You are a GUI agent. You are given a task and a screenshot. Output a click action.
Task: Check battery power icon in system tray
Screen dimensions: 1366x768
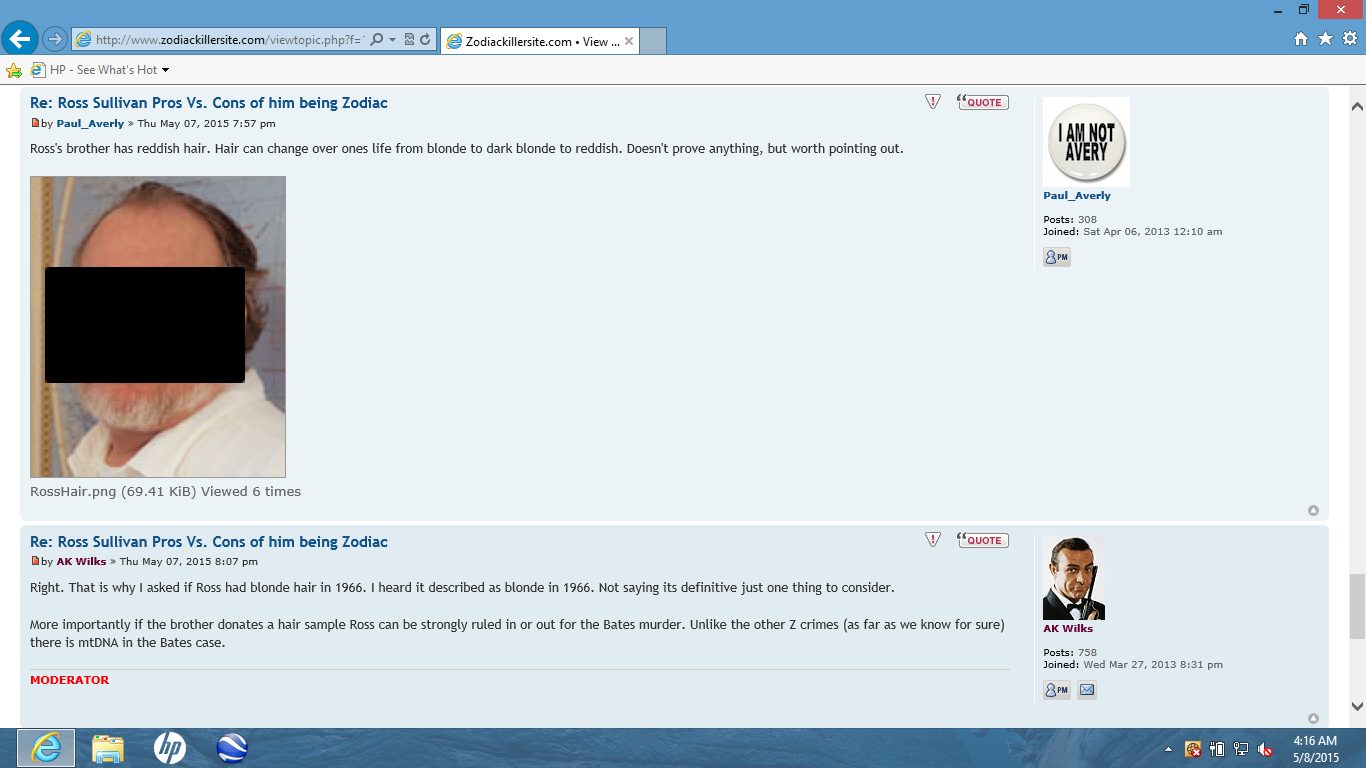click(x=1217, y=749)
